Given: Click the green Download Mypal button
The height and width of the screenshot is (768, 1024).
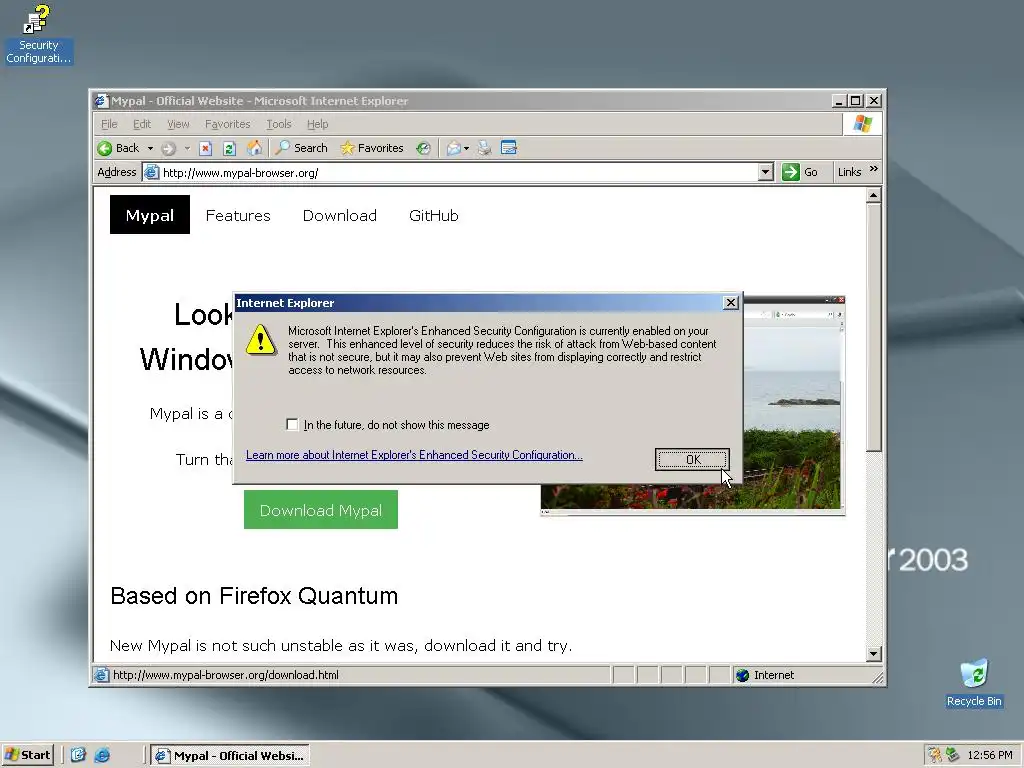Looking at the screenshot, I should pyautogui.click(x=321, y=509).
